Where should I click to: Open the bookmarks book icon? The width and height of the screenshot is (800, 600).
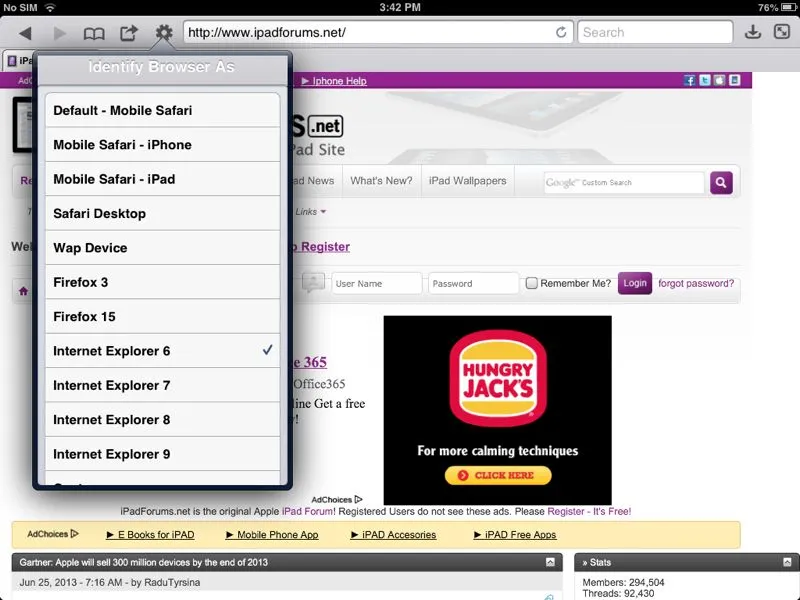[x=94, y=33]
